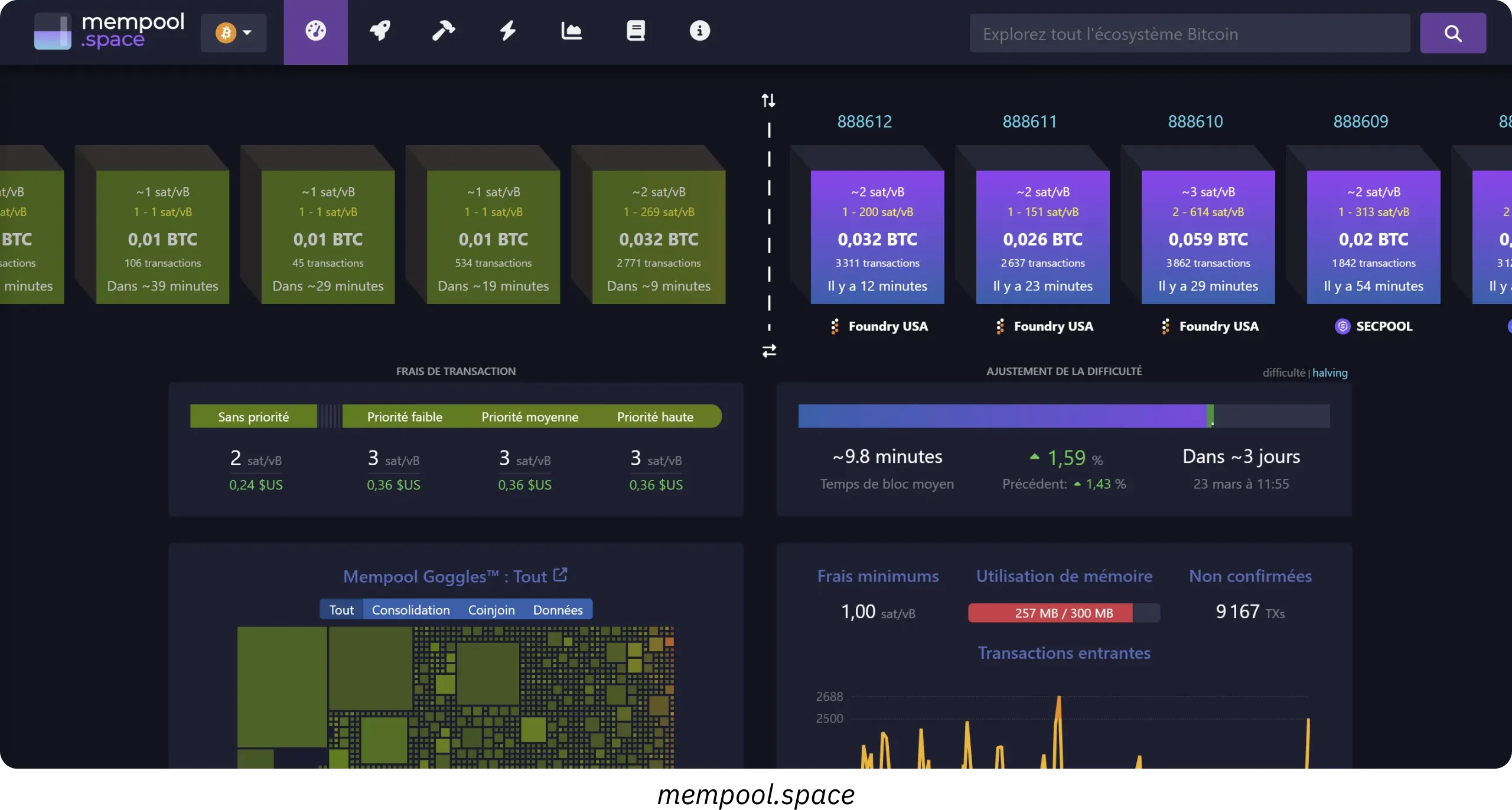Viewport: 1512px width, 810px height.
Task: Open the About info icon
Action: coord(699,31)
